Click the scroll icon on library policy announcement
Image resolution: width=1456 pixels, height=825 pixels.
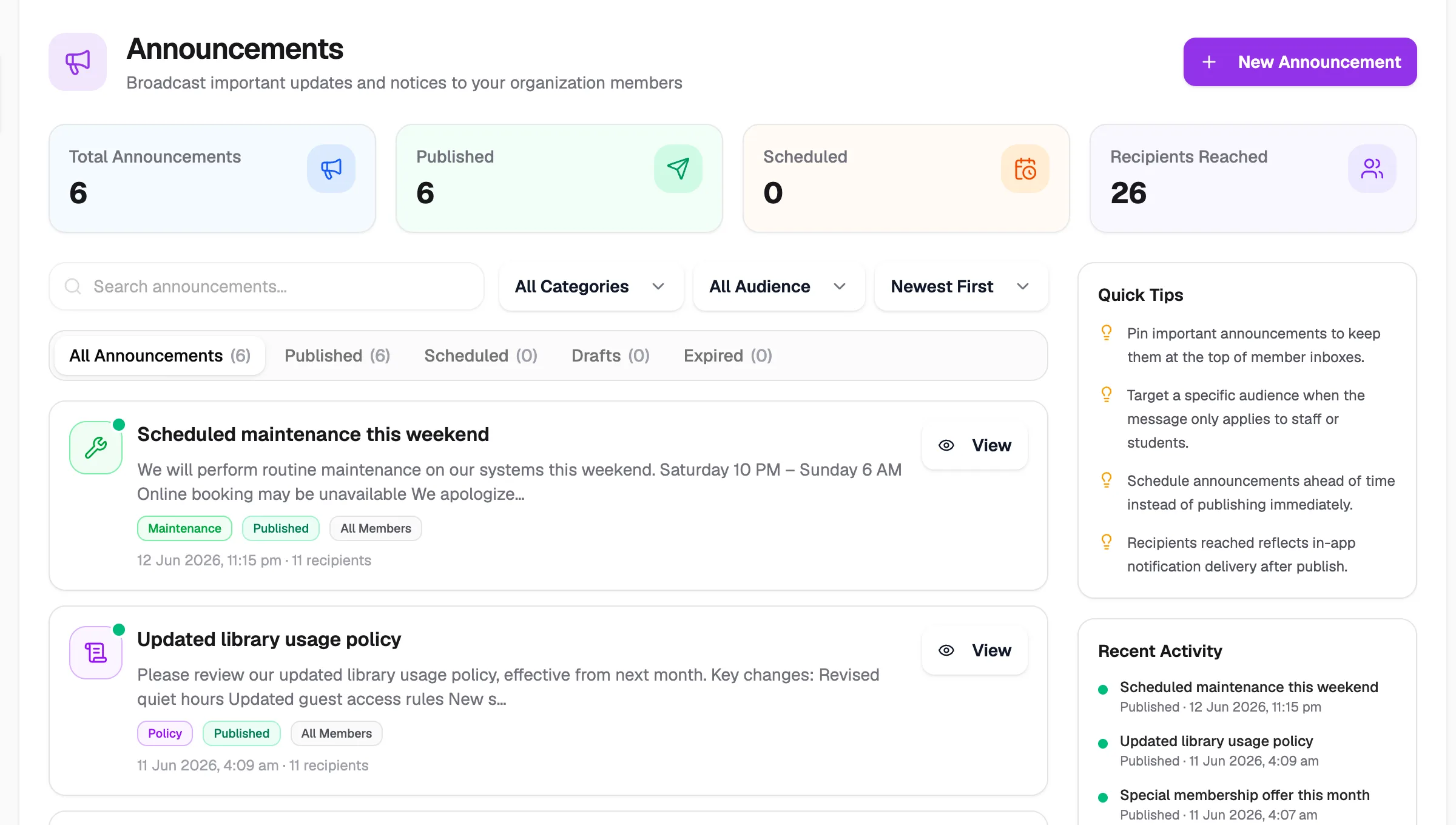click(x=96, y=653)
